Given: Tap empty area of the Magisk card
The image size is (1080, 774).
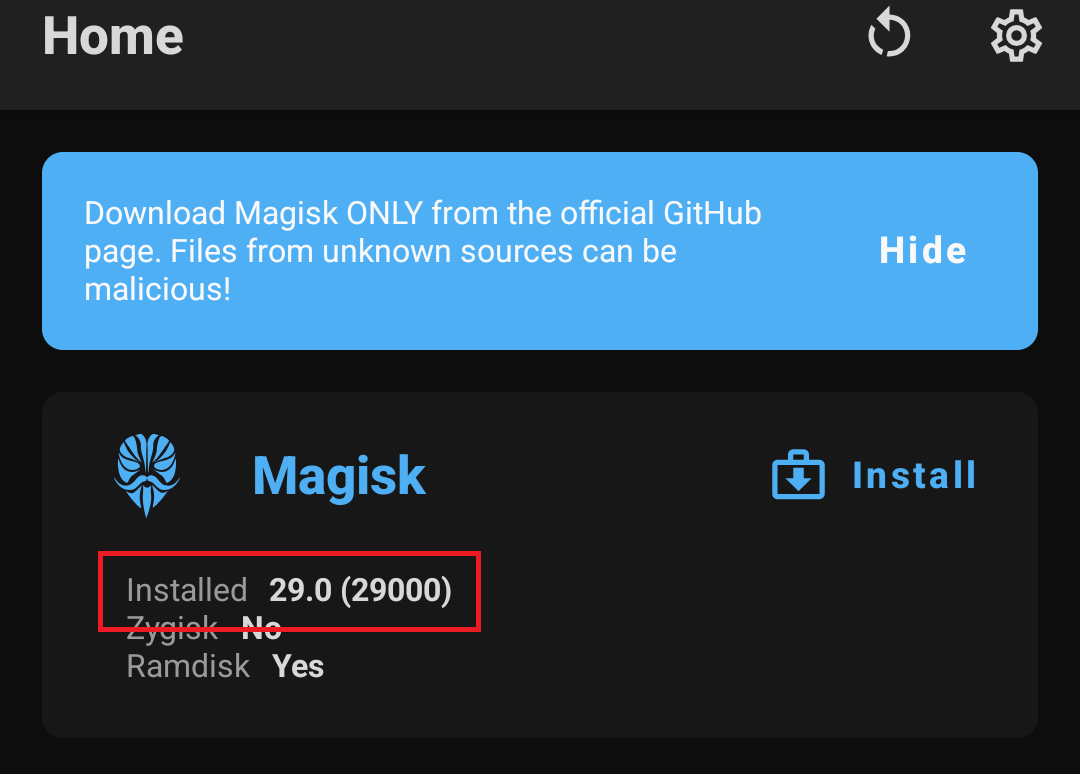Looking at the screenshot, I should coord(700,640).
